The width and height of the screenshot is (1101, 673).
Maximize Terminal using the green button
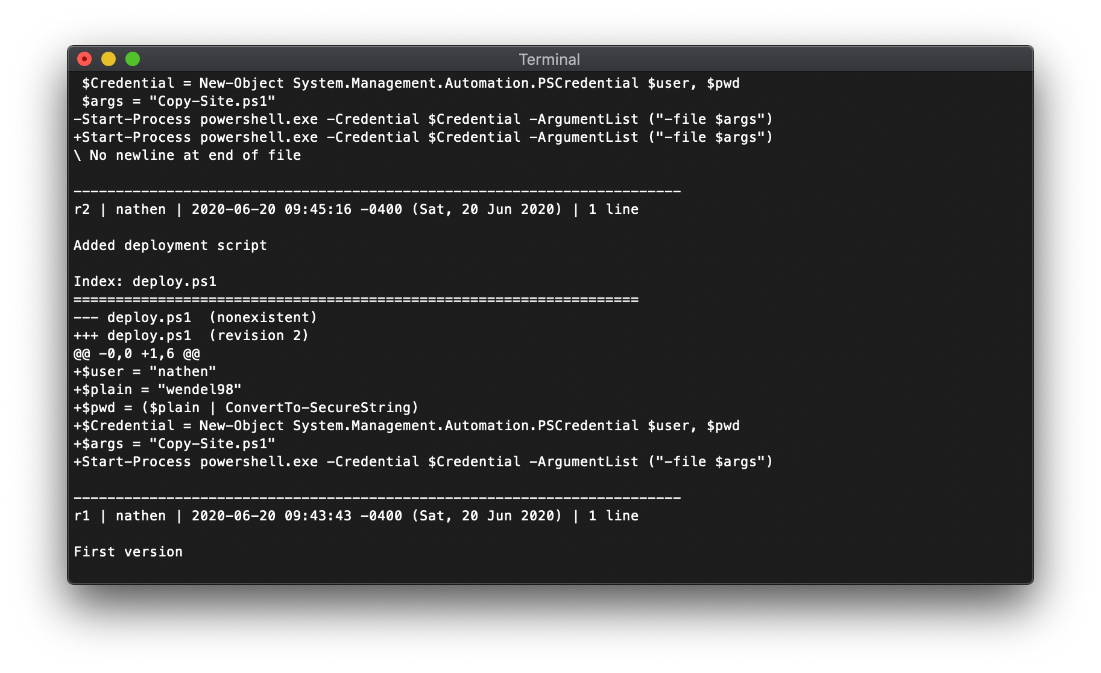click(x=132, y=60)
